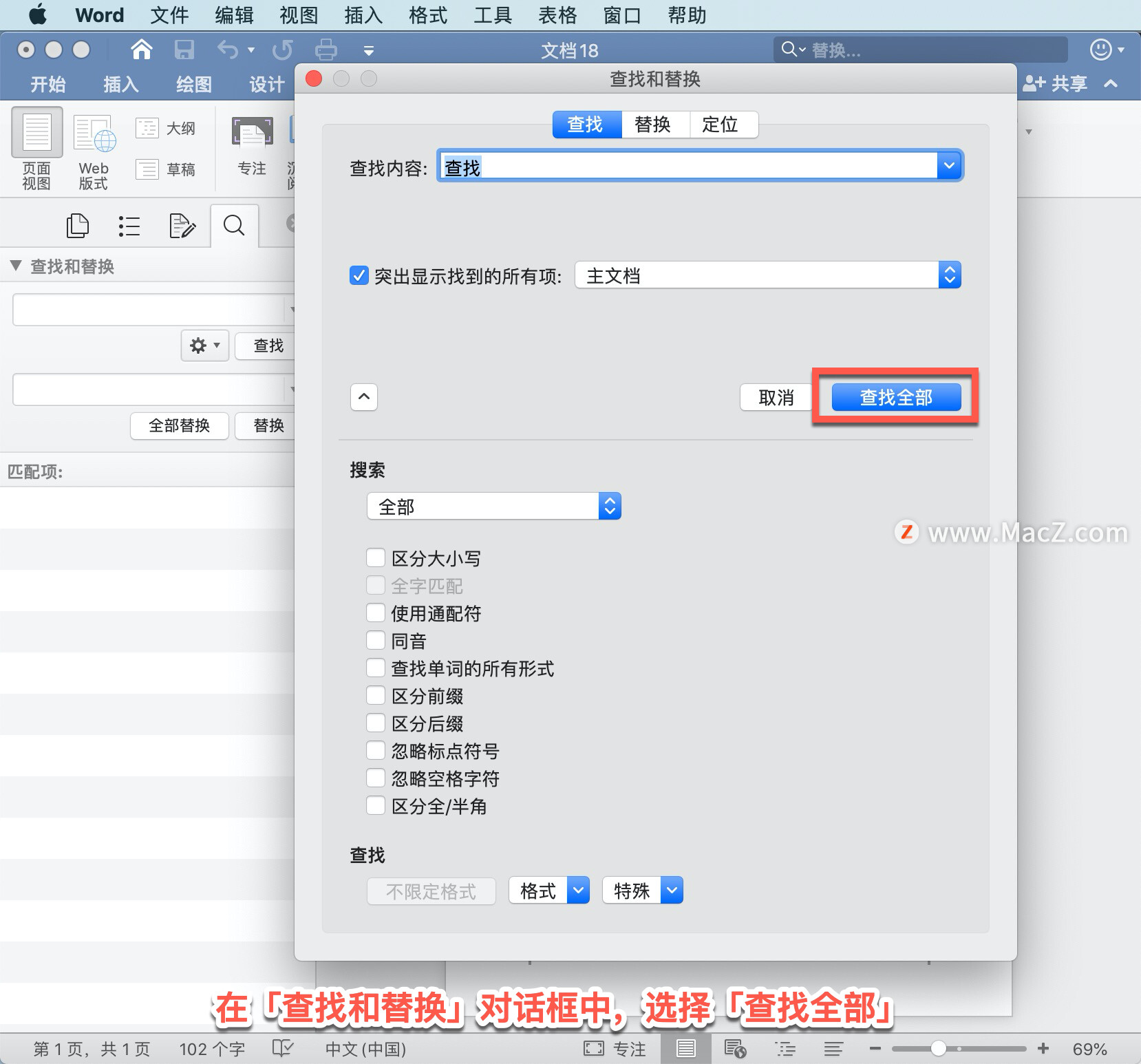
Task: Enable 忽略空格字符 checkbox
Action: click(376, 778)
